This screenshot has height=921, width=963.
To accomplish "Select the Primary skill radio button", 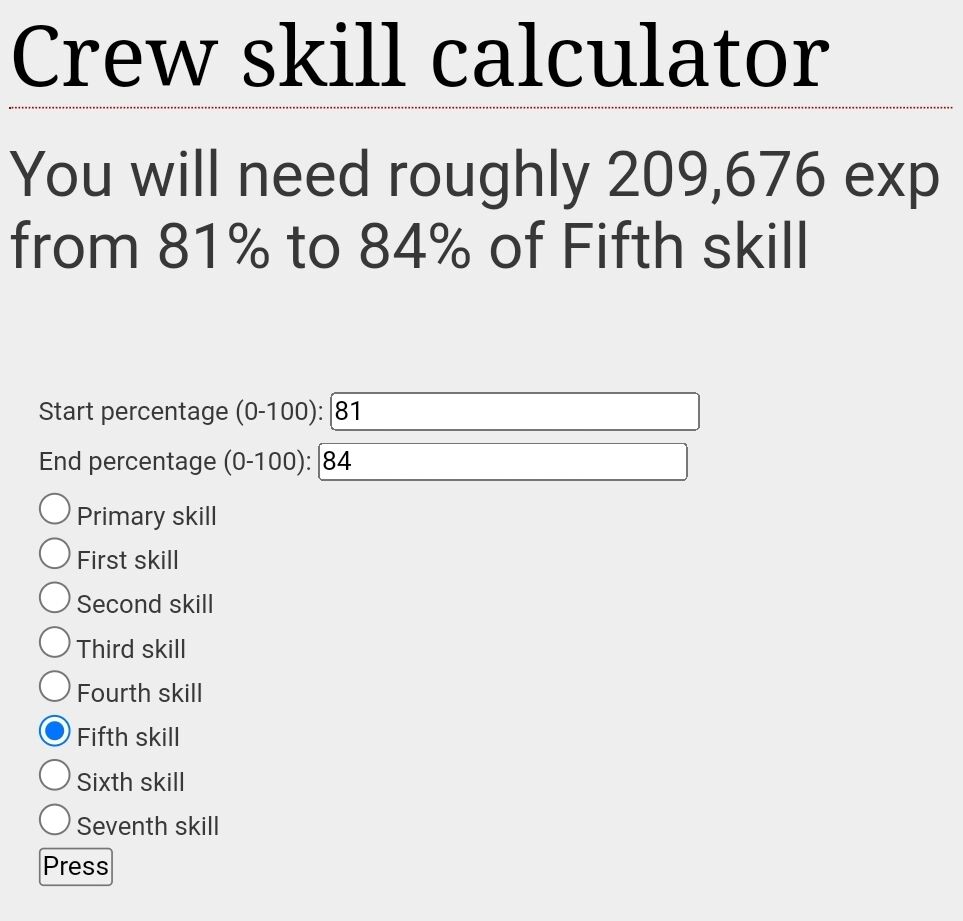I will point(55,509).
